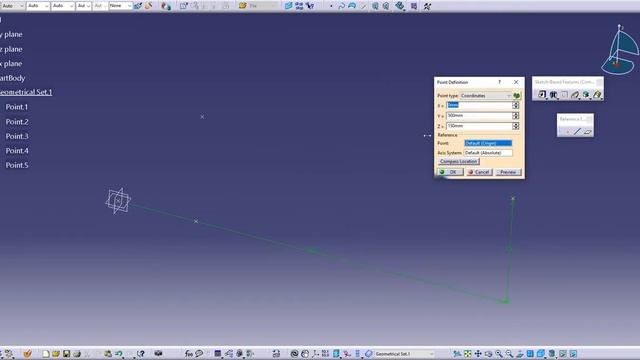Print with the printer icon
This screenshot has width=640, height=360.
77,353
